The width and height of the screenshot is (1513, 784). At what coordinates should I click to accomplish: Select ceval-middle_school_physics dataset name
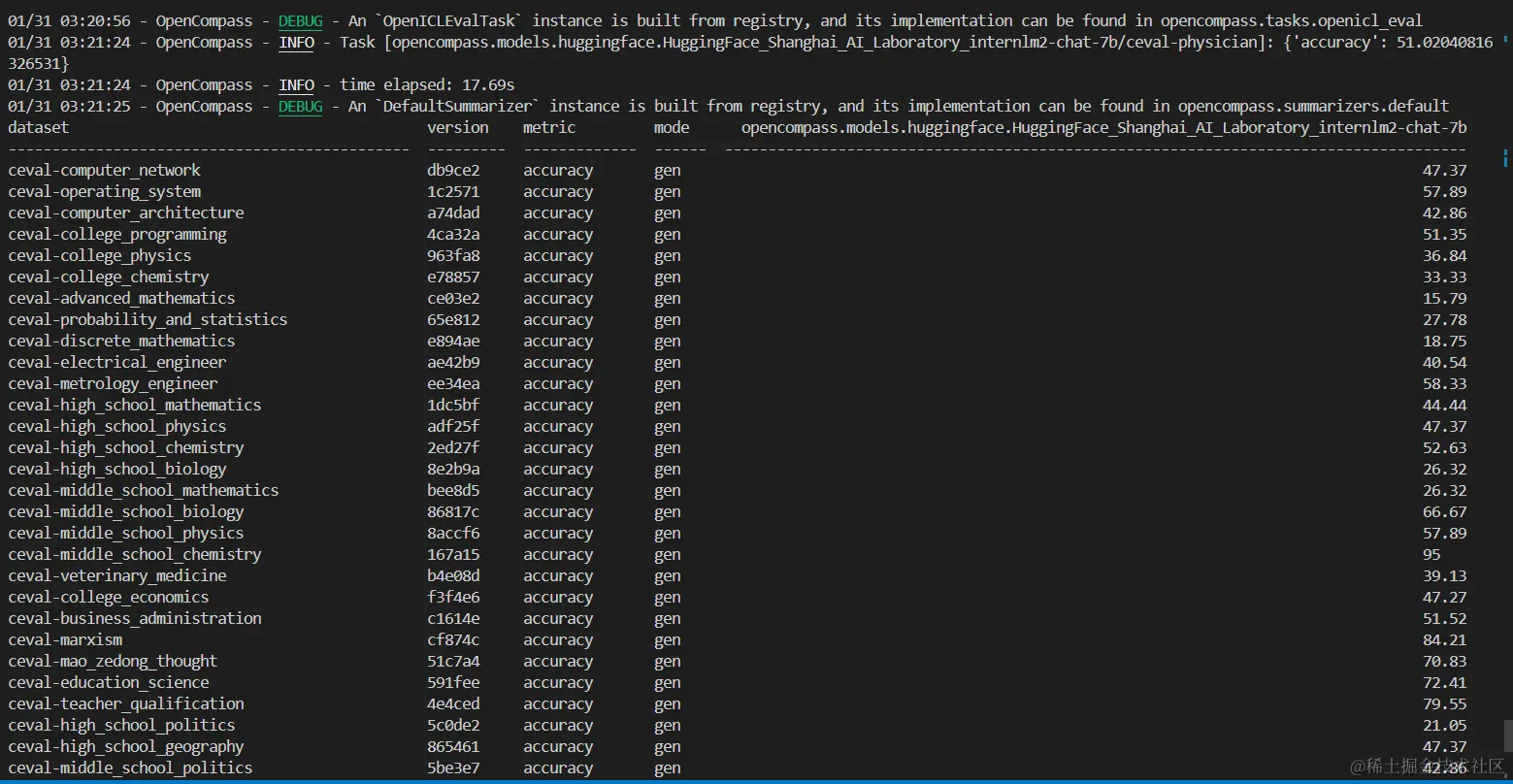click(126, 533)
